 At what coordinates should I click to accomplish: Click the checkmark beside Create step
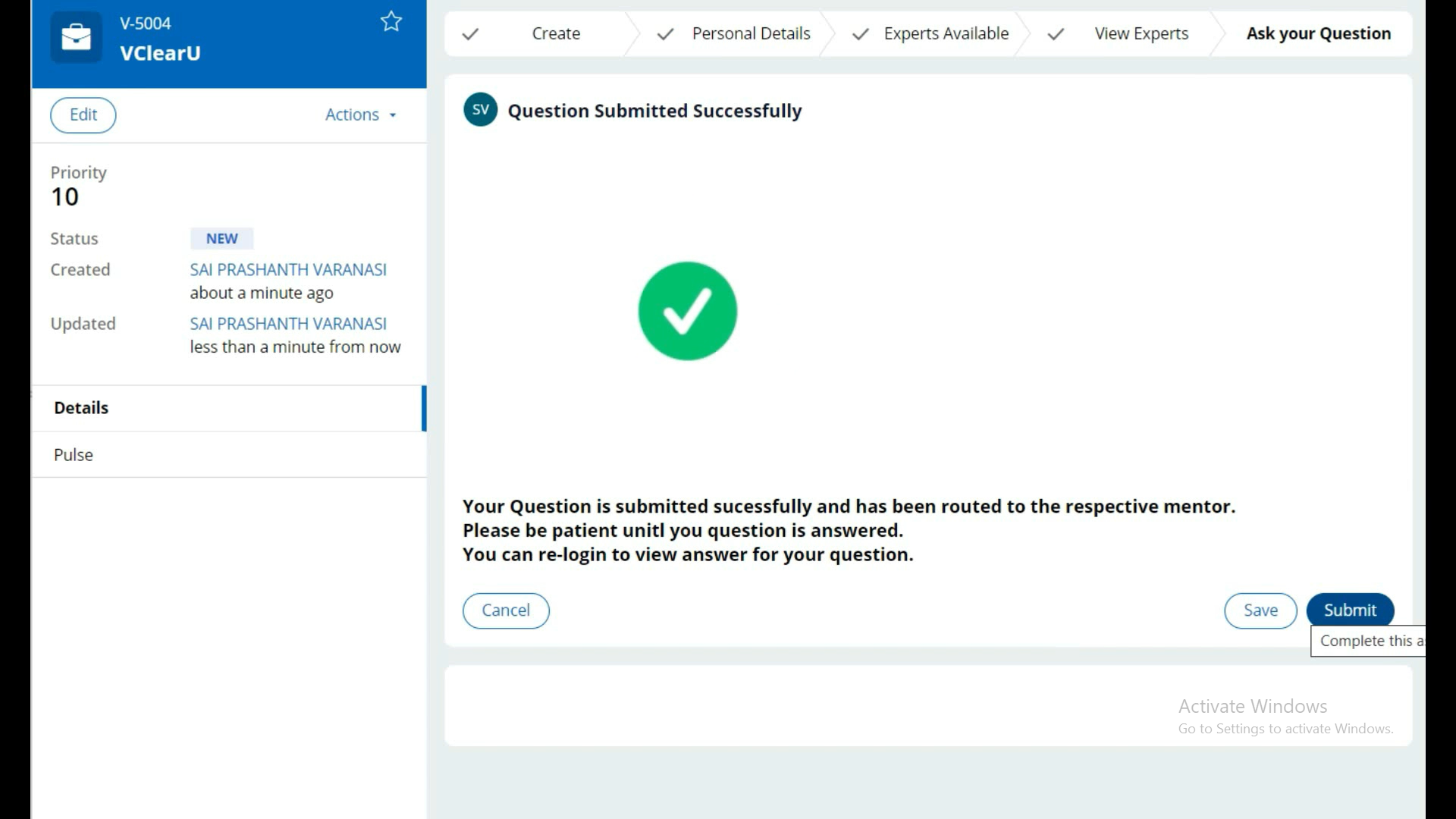(x=470, y=34)
